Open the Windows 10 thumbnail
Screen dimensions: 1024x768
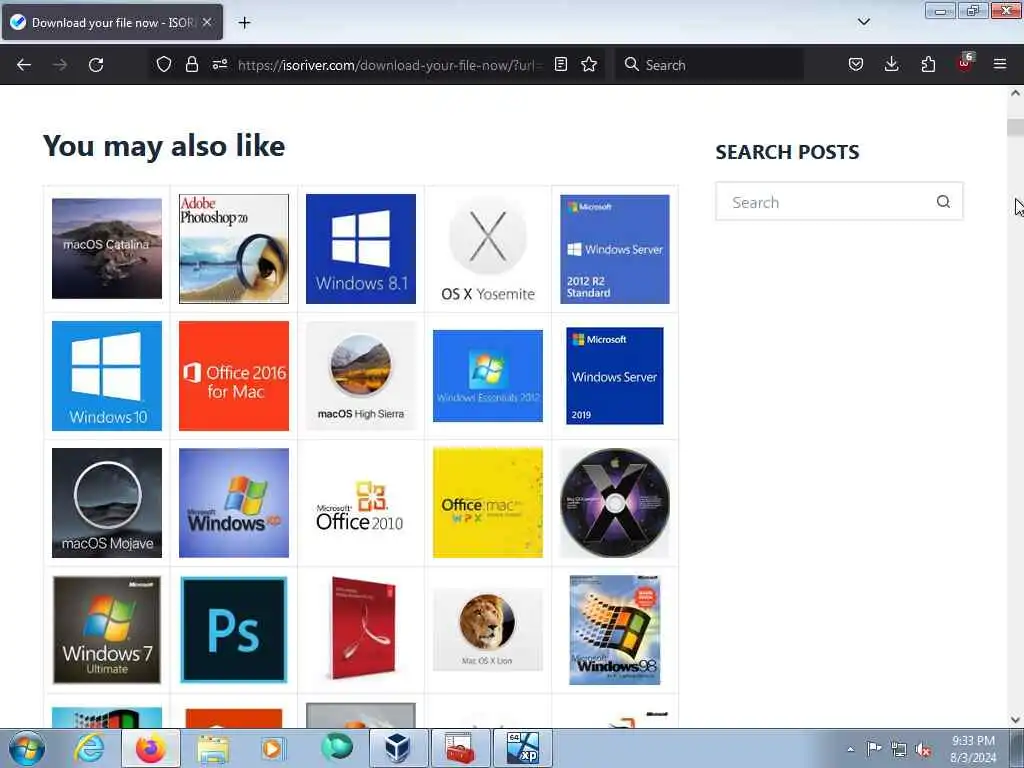point(107,376)
